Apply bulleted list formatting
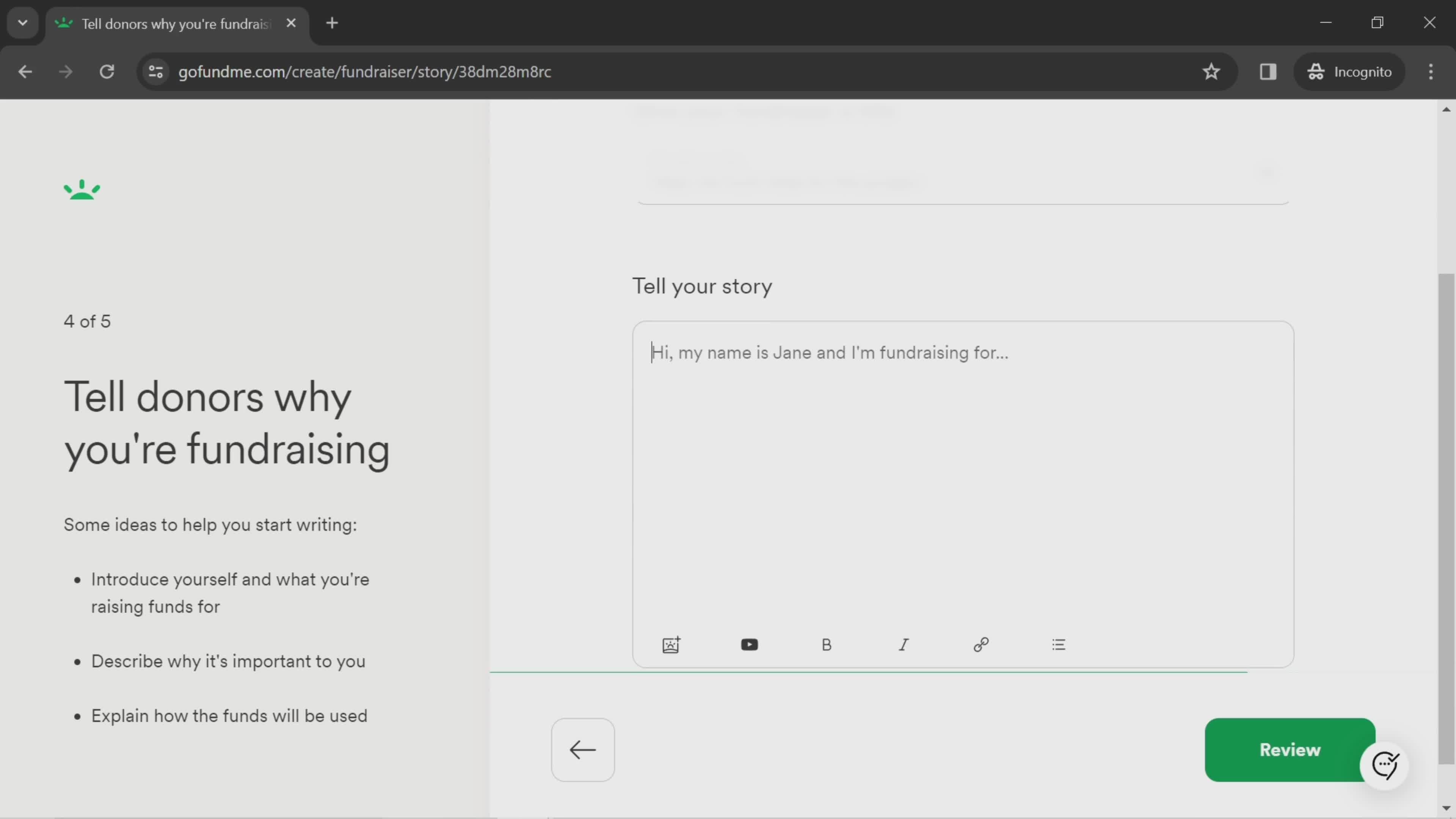1456x819 pixels. click(x=1059, y=644)
